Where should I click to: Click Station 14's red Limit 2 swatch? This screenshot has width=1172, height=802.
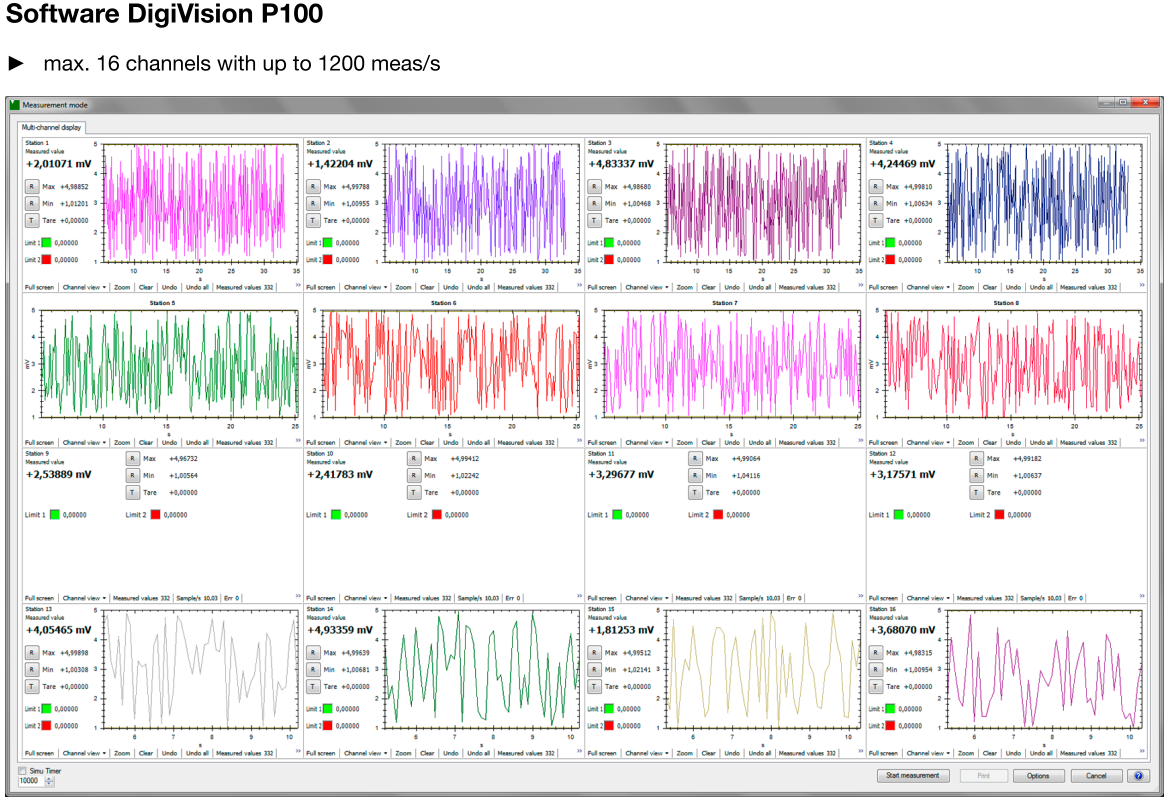327,725
